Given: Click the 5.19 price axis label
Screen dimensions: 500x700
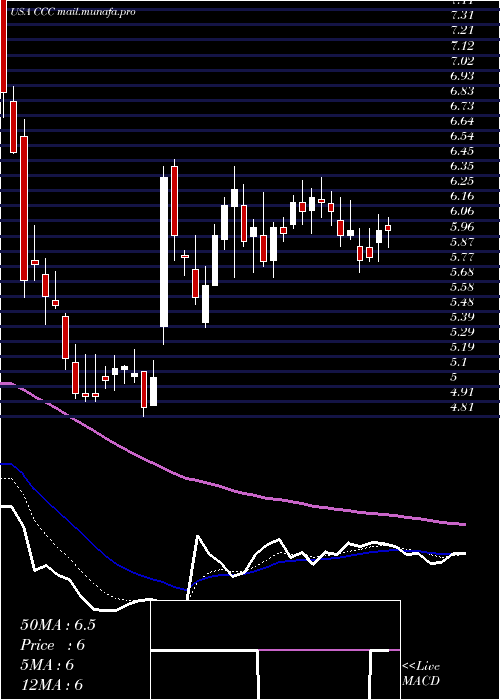Looking at the screenshot, I should 462,347.
